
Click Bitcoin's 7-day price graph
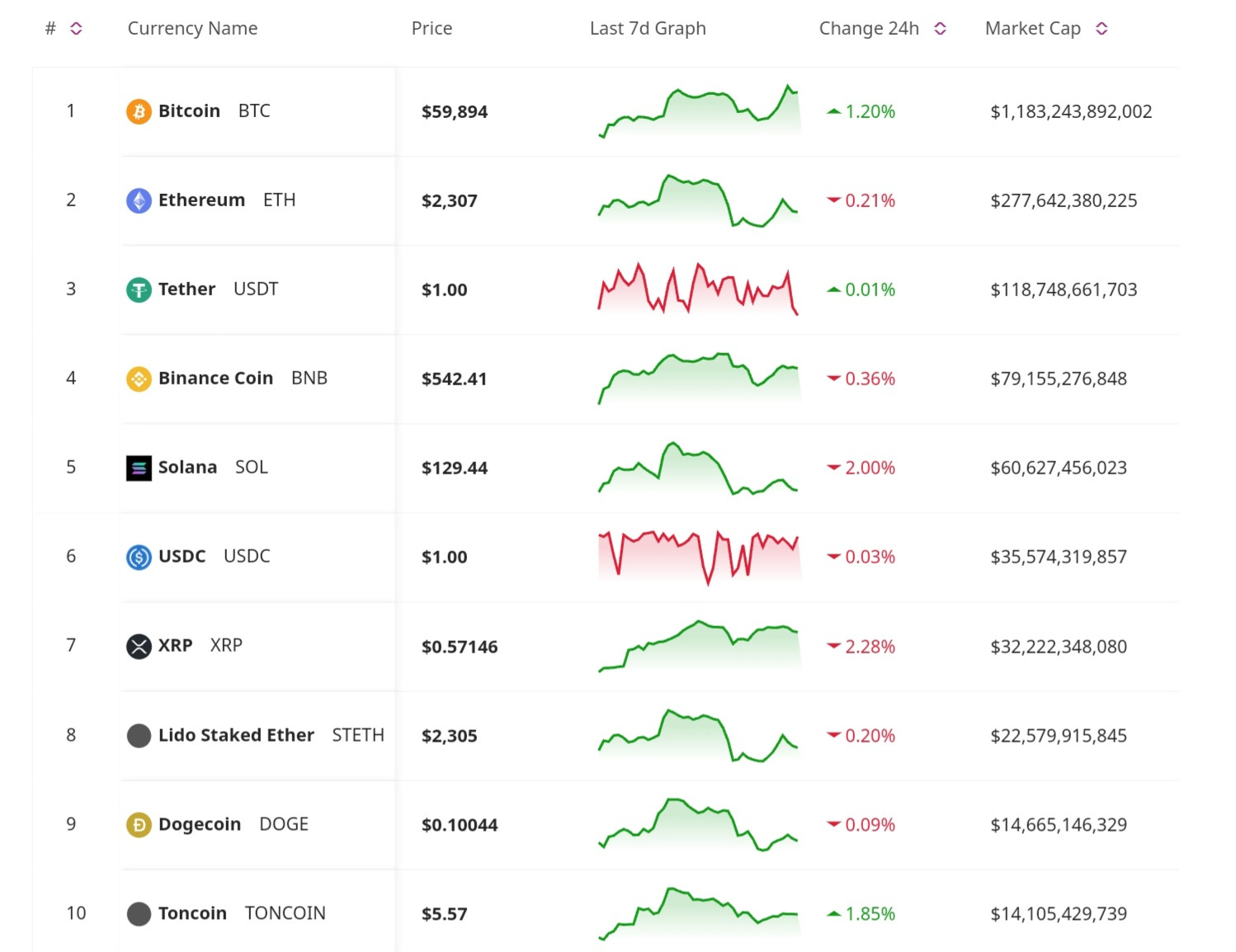699,111
